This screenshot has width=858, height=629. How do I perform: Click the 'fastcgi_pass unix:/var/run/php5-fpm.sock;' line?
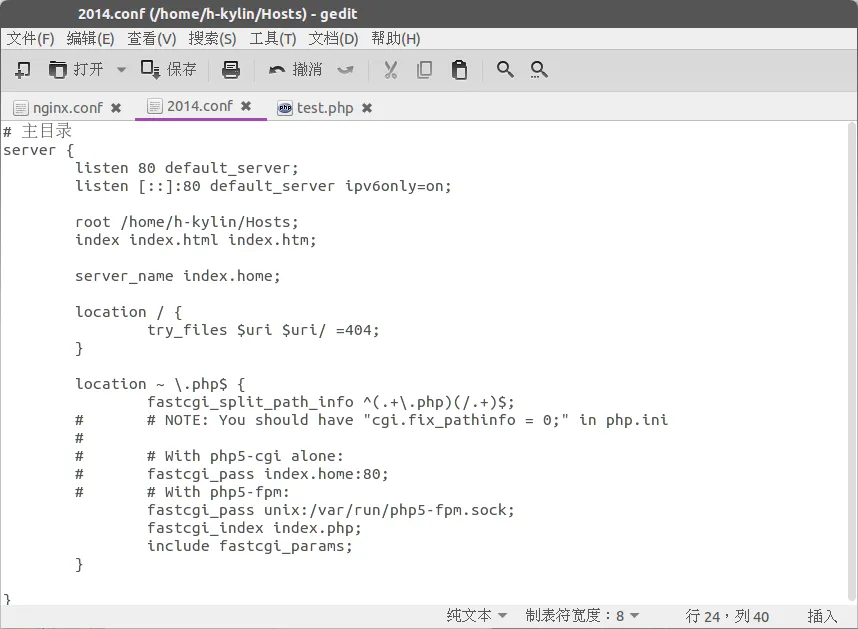(x=331, y=510)
